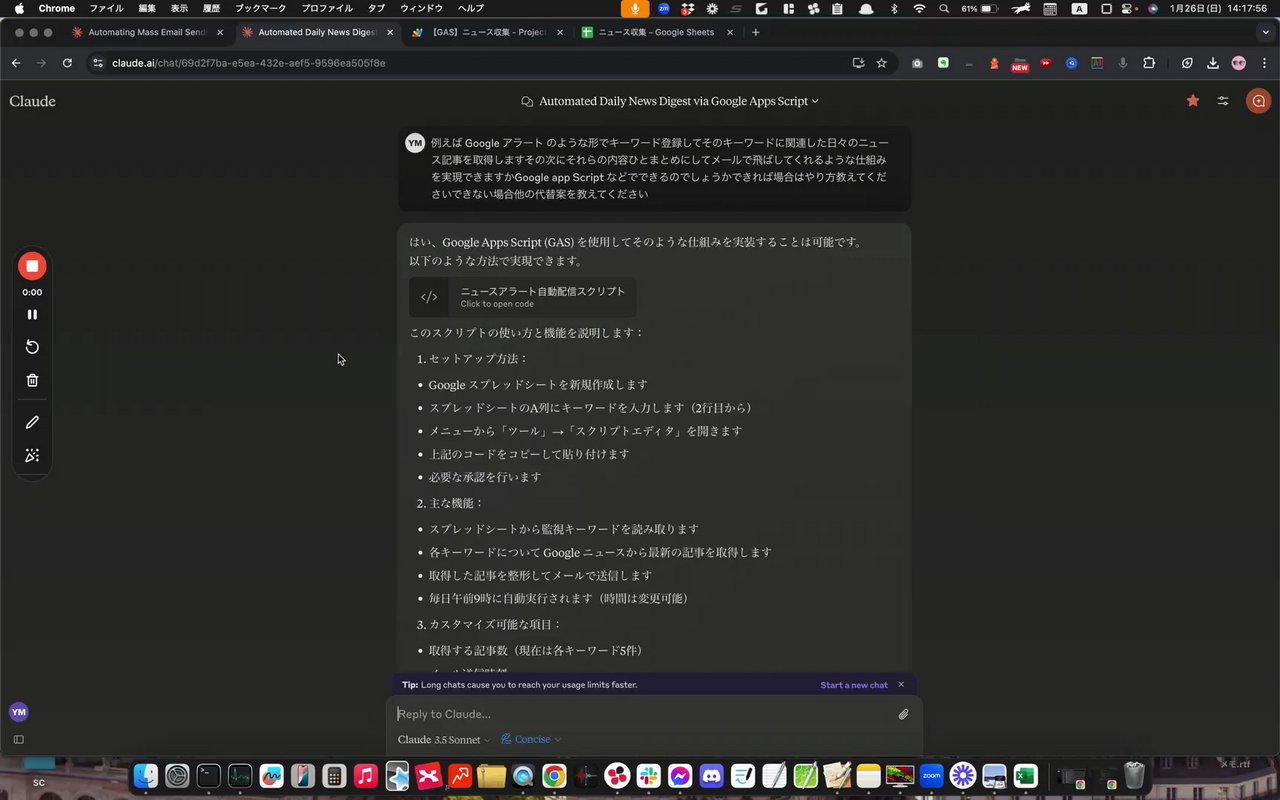Open the Chrome extensions puzzle icon

point(1148,63)
